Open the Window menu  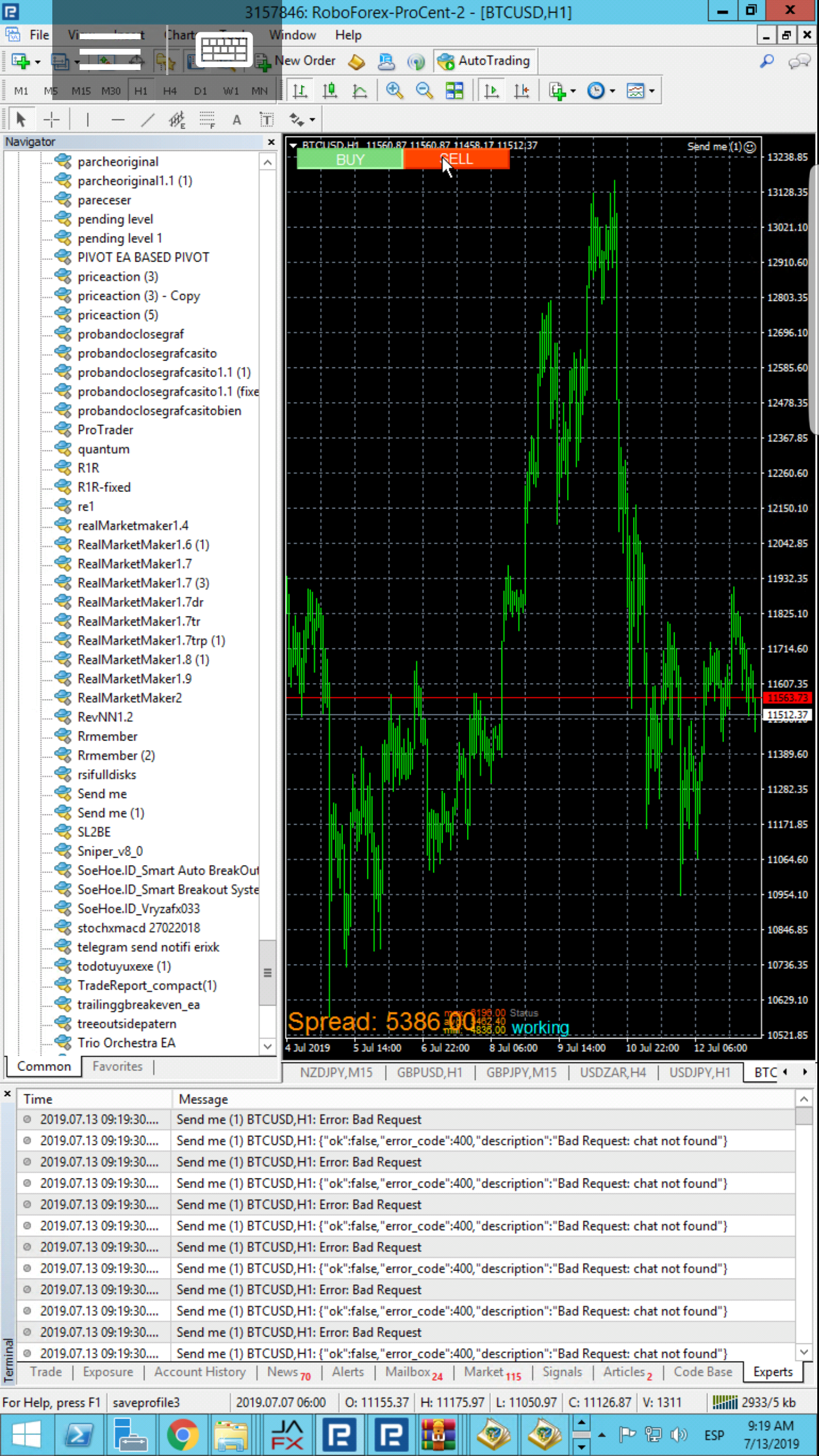coord(292,35)
